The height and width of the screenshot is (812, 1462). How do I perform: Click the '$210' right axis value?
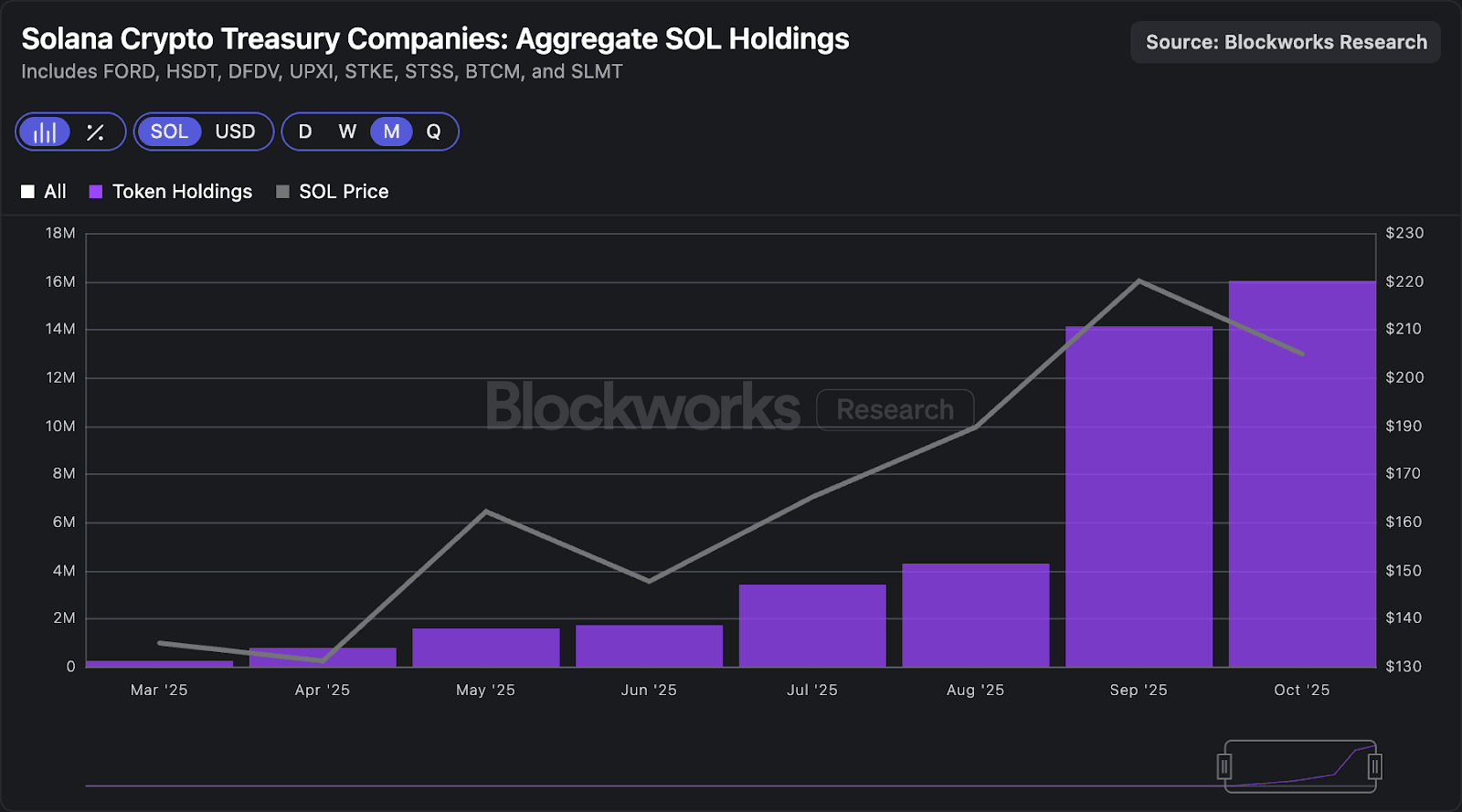click(x=1404, y=330)
